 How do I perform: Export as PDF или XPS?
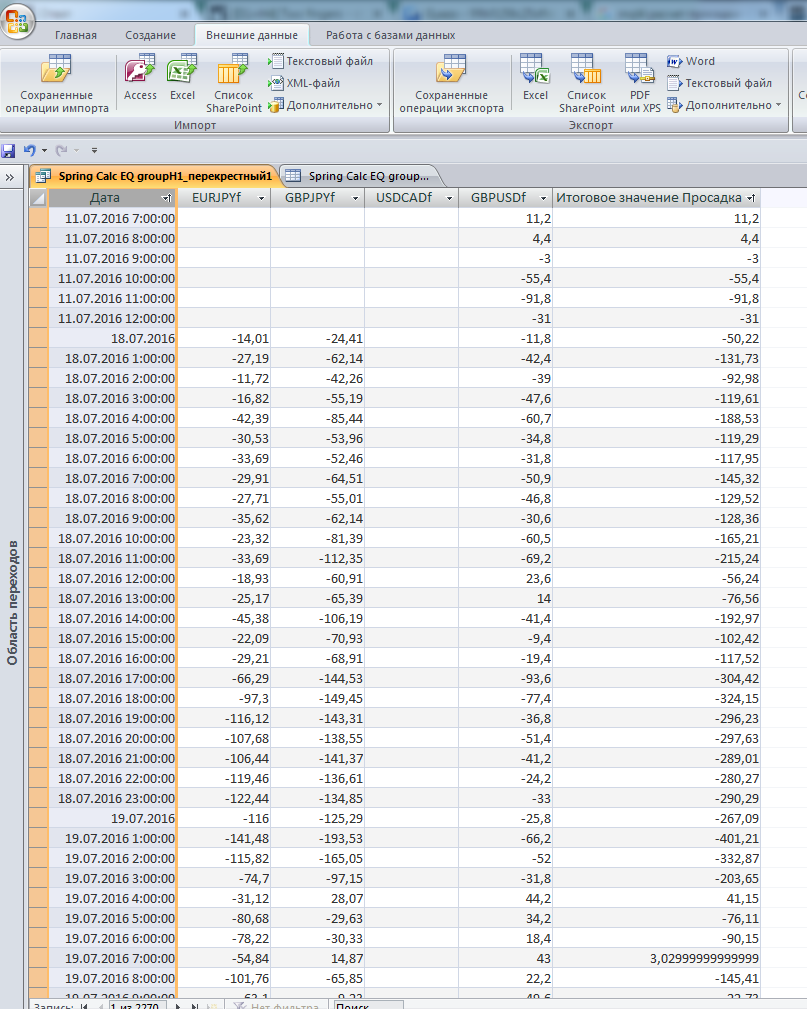tap(640, 84)
